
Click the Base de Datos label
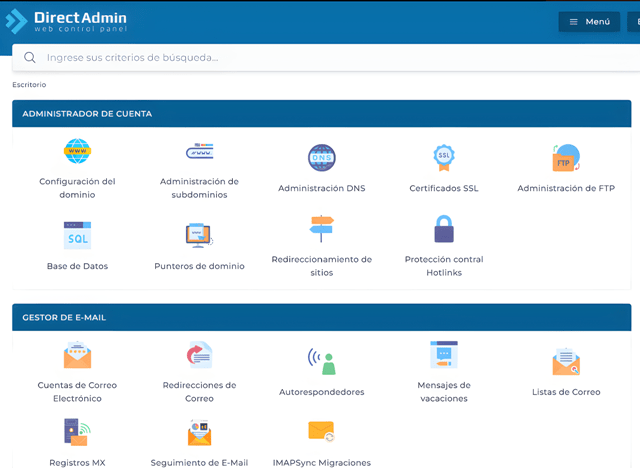point(77,266)
